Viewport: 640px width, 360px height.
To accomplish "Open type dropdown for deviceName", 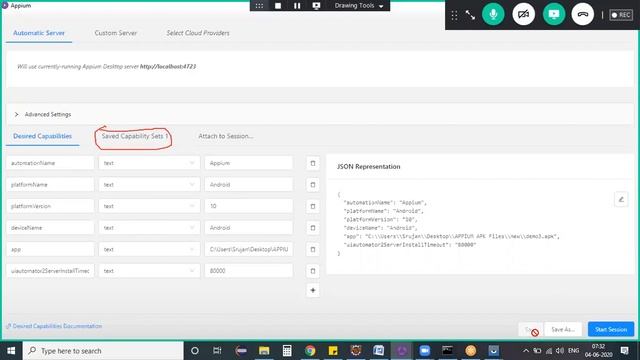I will 149,228.
